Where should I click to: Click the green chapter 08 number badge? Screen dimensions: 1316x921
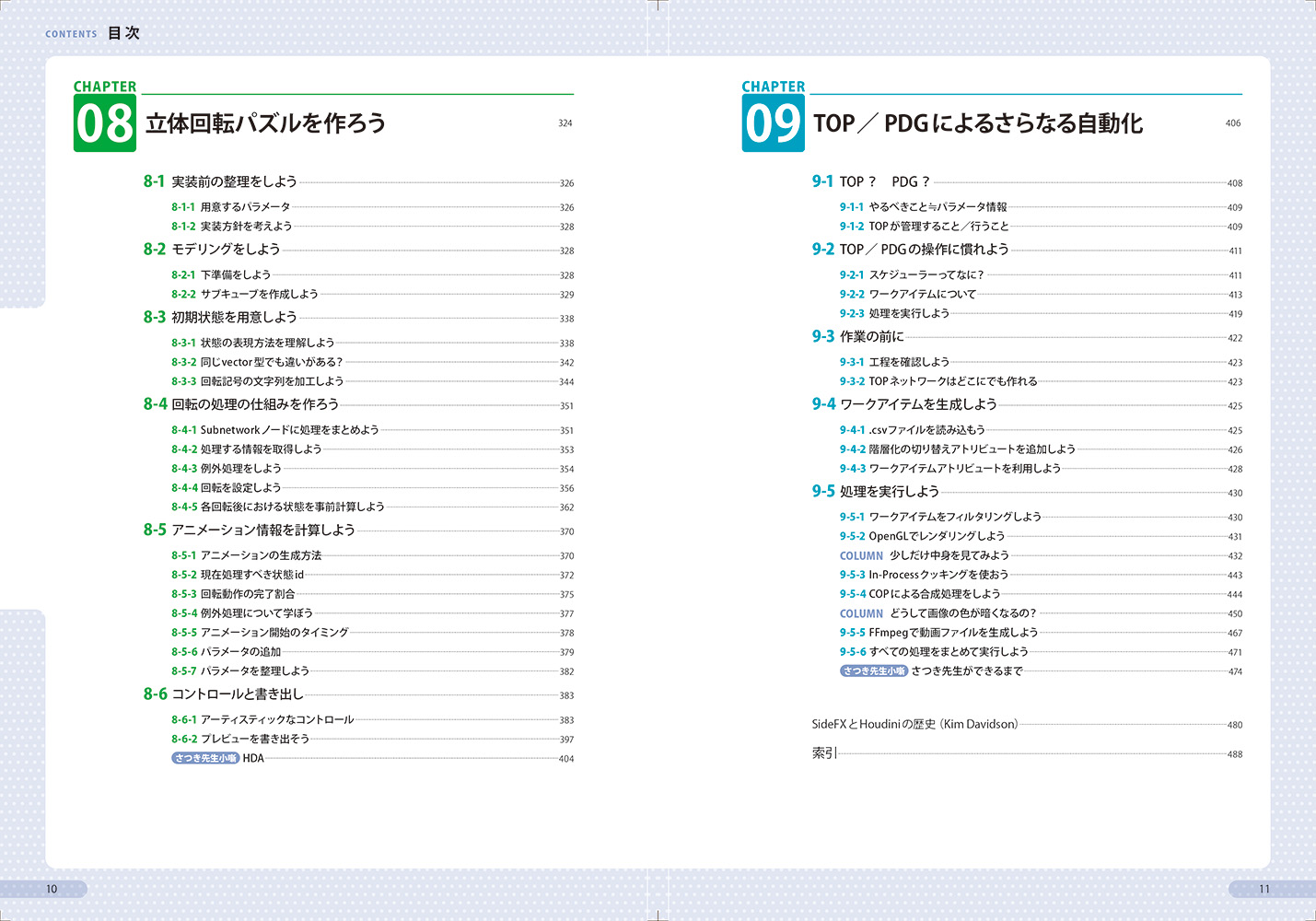click(105, 123)
